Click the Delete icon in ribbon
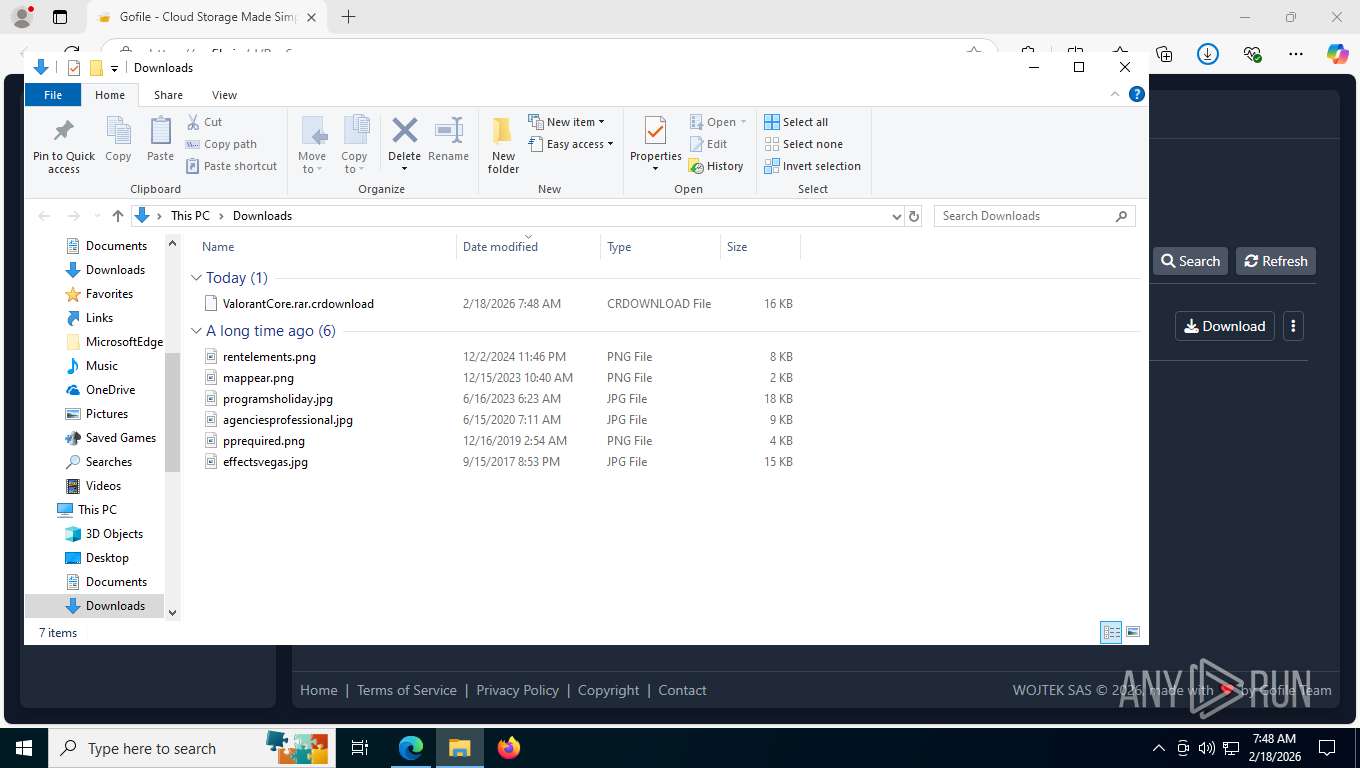 (x=404, y=130)
